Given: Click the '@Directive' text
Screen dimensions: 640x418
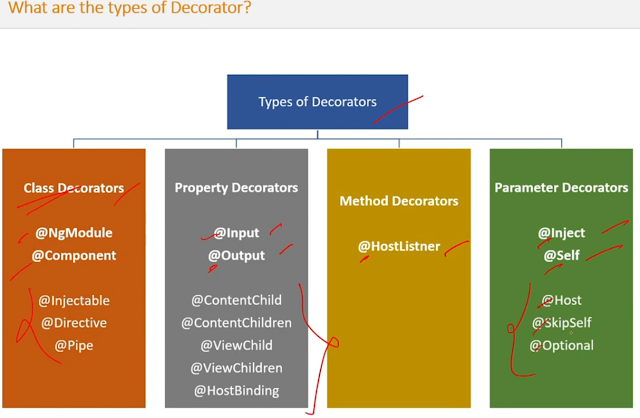Looking at the screenshot, I should 74,323.
